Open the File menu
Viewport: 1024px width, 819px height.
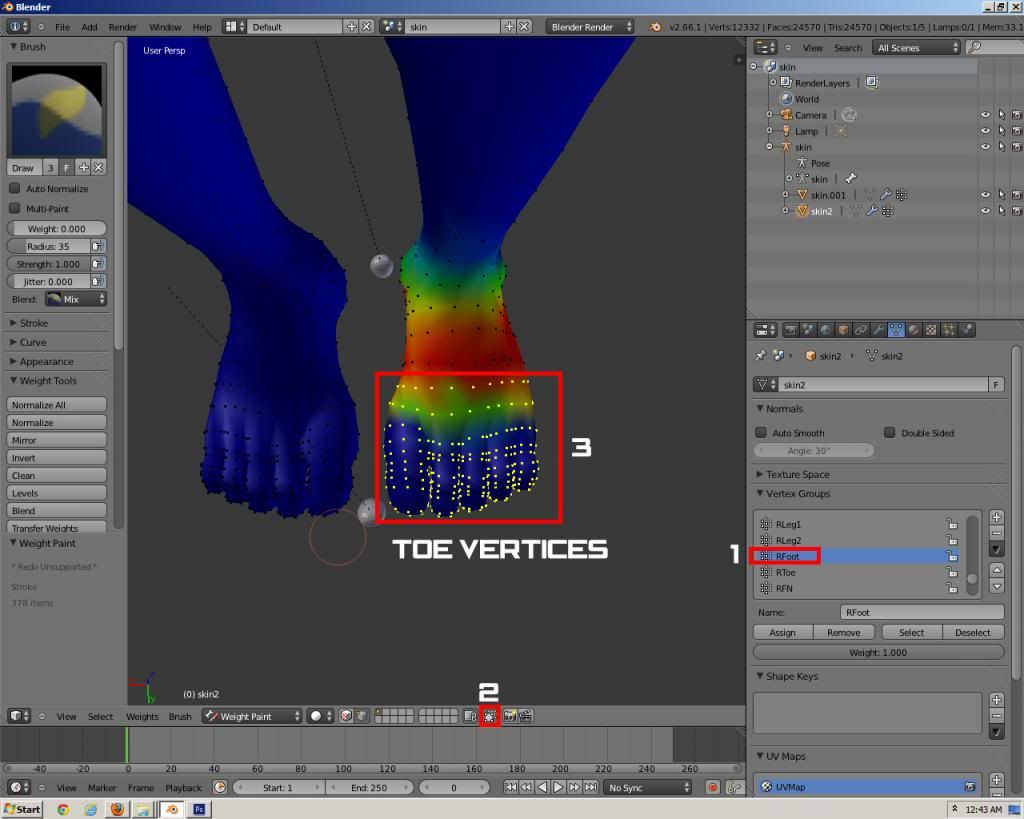coord(63,27)
